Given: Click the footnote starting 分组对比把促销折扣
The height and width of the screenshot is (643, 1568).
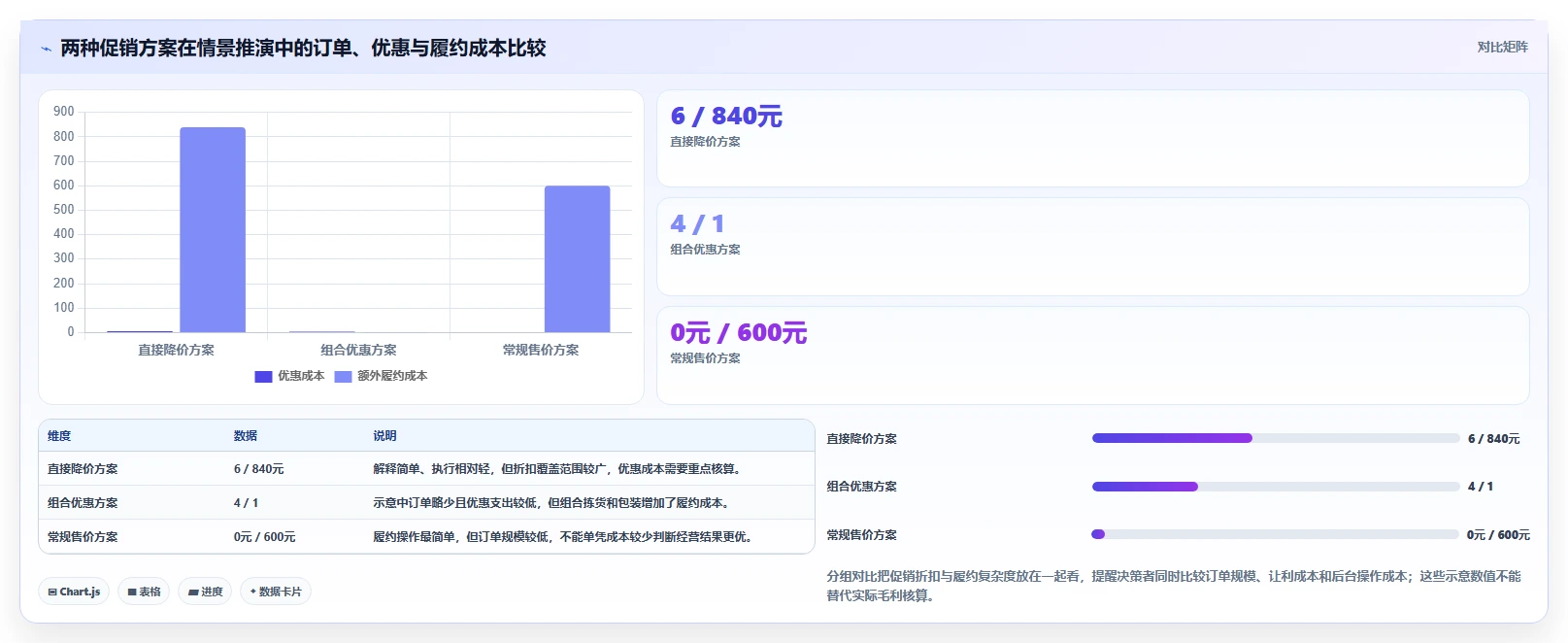Looking at the screenshot, I should point(1174,586).
